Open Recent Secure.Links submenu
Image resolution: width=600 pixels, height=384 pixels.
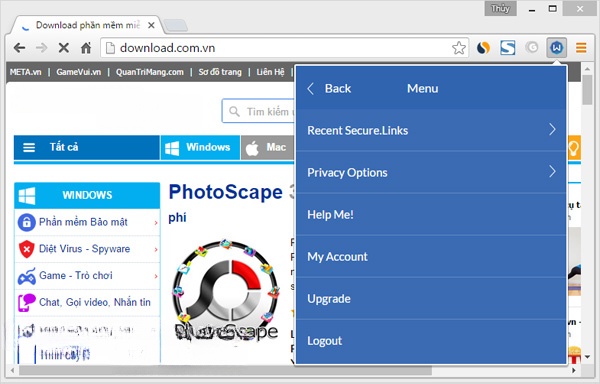coord(431,130)
